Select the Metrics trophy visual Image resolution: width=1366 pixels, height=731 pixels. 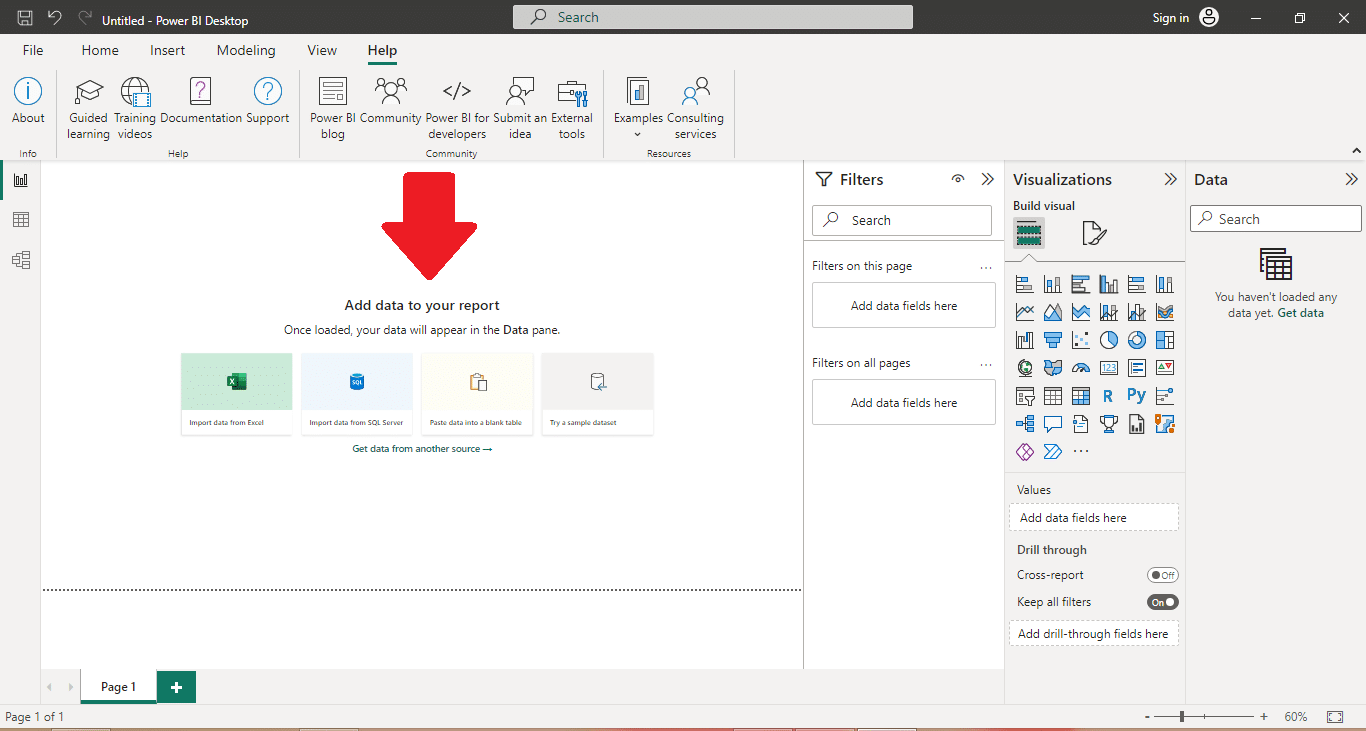(x=1108, y=424)
